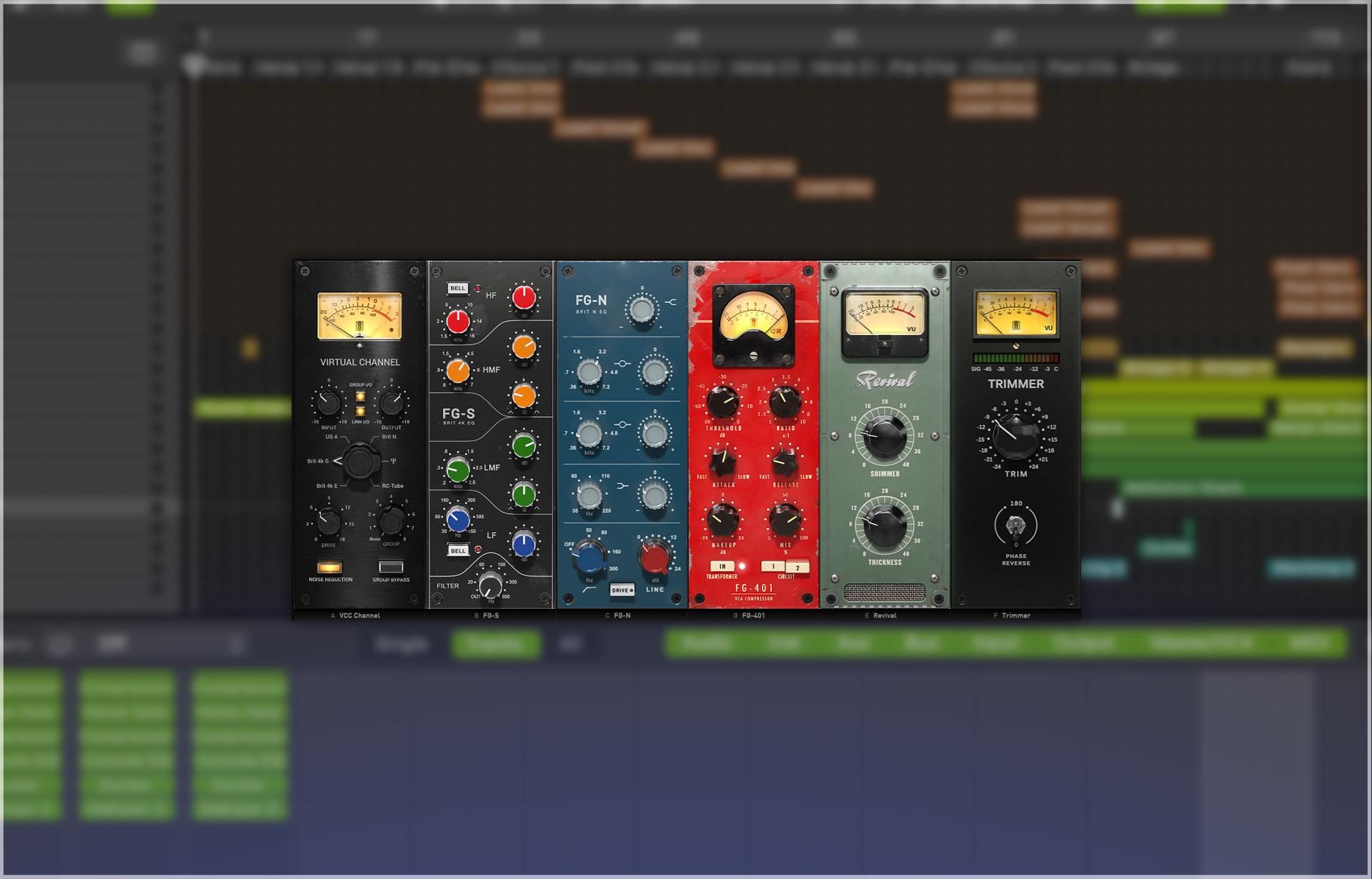Select the 'E Revival' slot label
Viewport: 1372px width, 879px height.
point(880,615)
